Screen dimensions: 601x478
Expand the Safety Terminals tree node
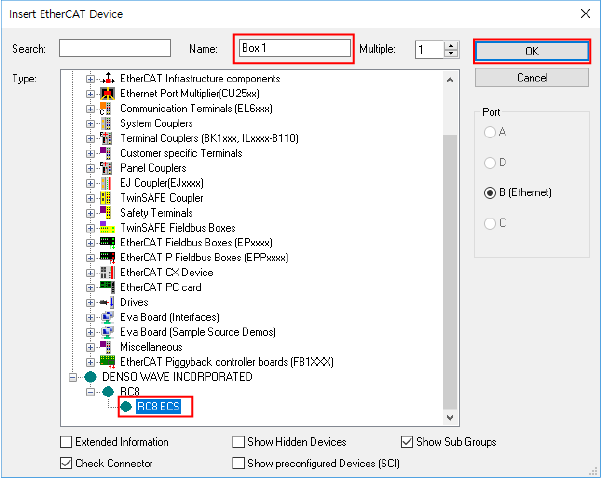[x=91, y=213]
